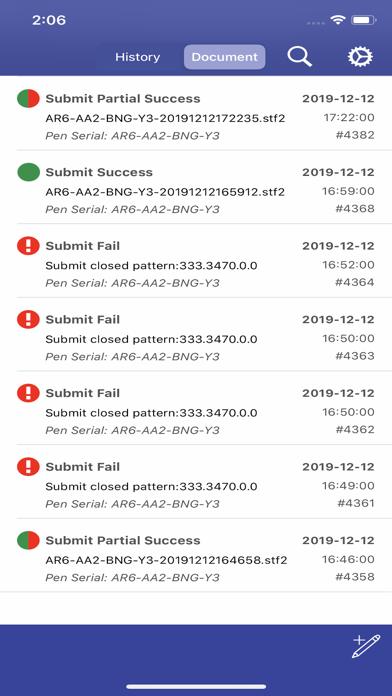
Task: Click the red error icon for #4362
Action: coord(28,393)
